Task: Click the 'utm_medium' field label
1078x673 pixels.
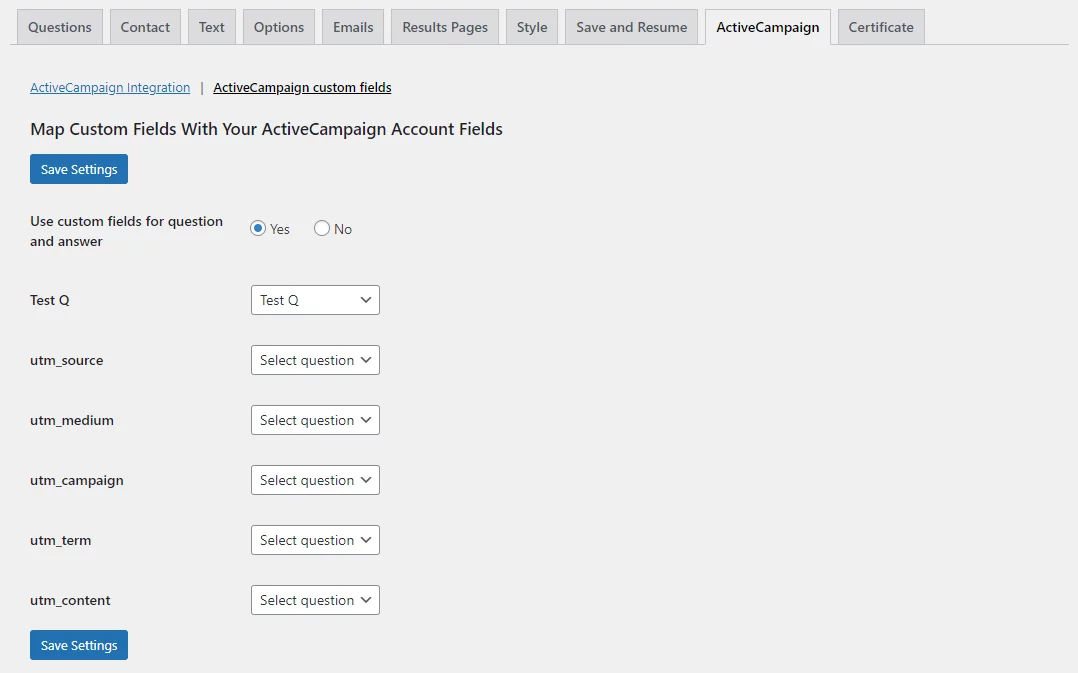Action: pyautogui.click(x=72, y=420)
